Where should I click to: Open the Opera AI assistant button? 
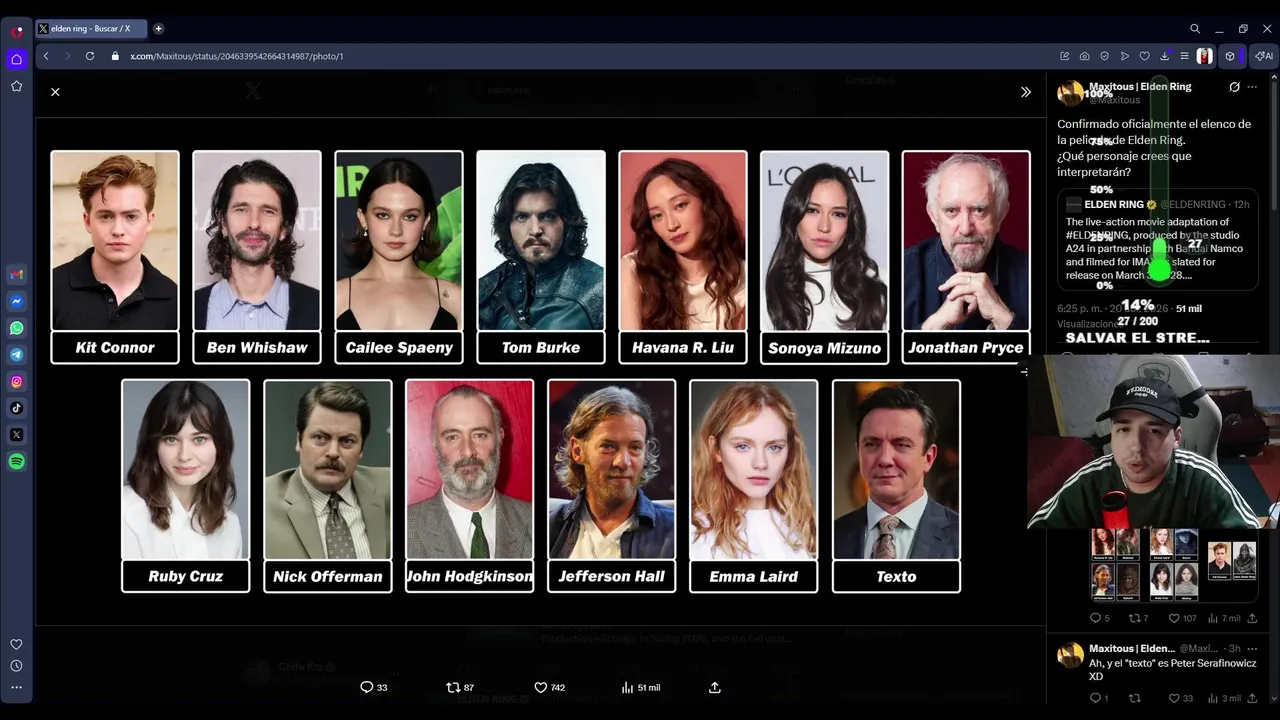(1264, 56)
